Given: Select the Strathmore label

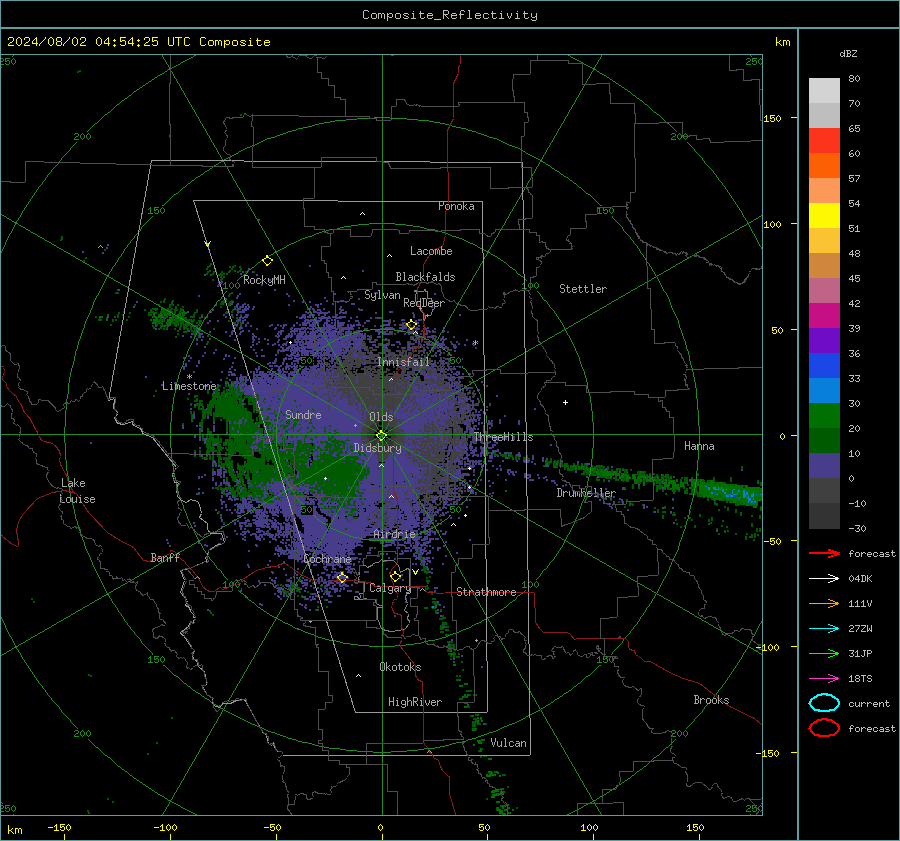Looking at the screenshot, I should [486, 592].
